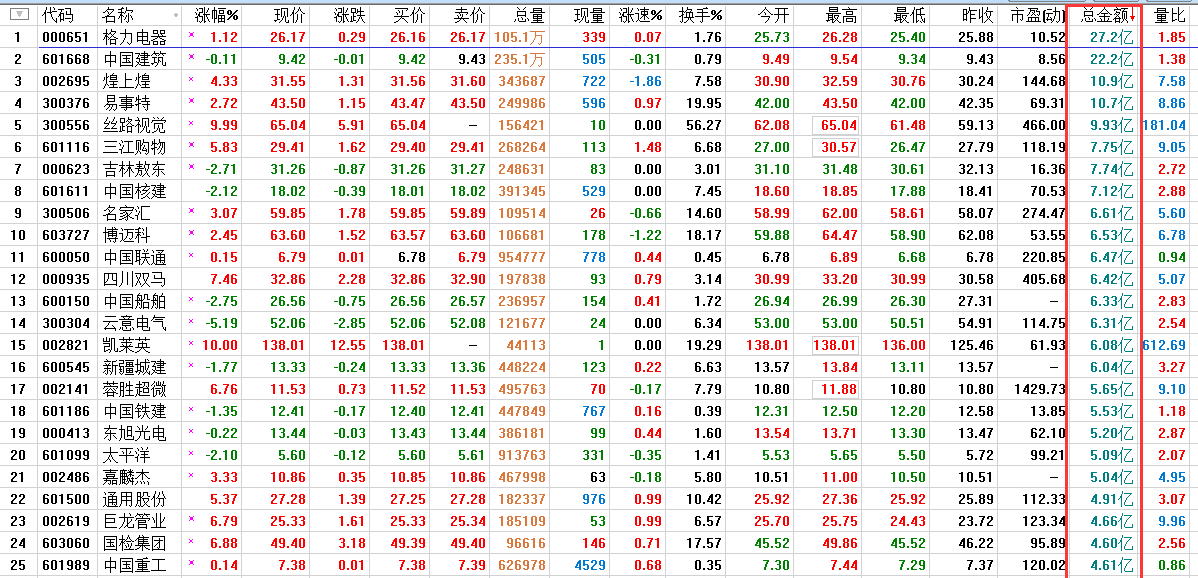Click stock code 601668

66,59
